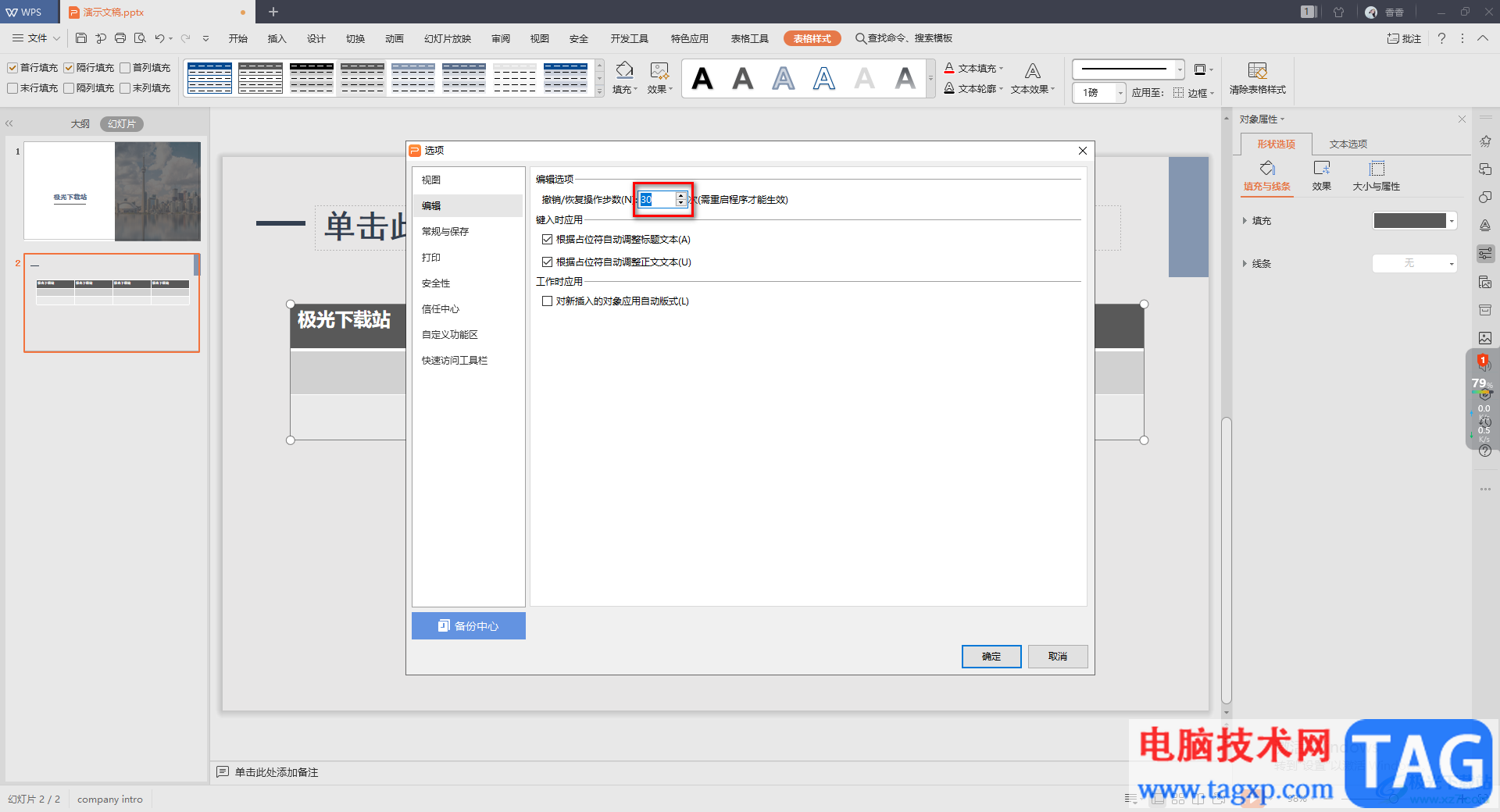Toggle first column fill (首列填充) checkbox

click(x=125, y=68)
